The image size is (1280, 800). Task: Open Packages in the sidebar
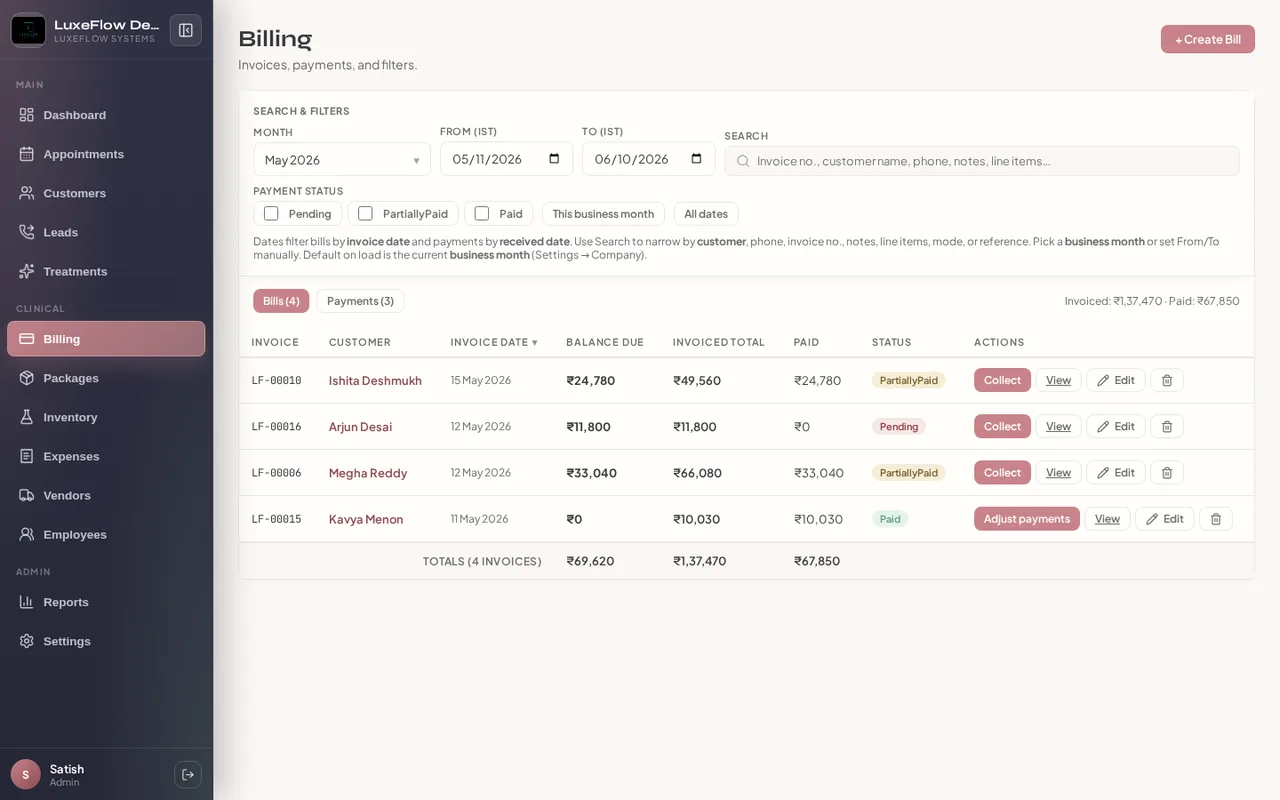point(106,378)
